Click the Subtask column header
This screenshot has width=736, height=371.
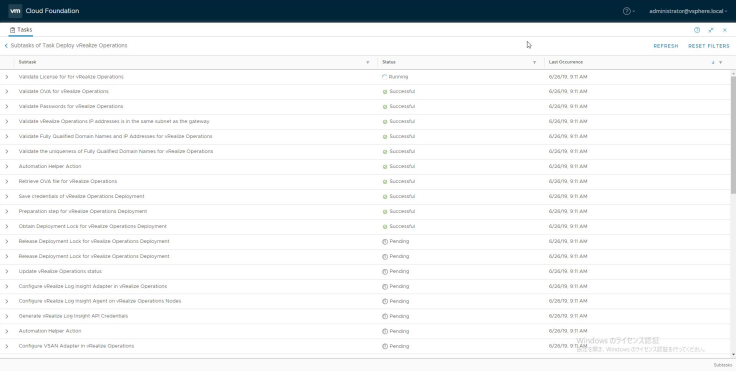pyautogui.click(x=27, y=62)
